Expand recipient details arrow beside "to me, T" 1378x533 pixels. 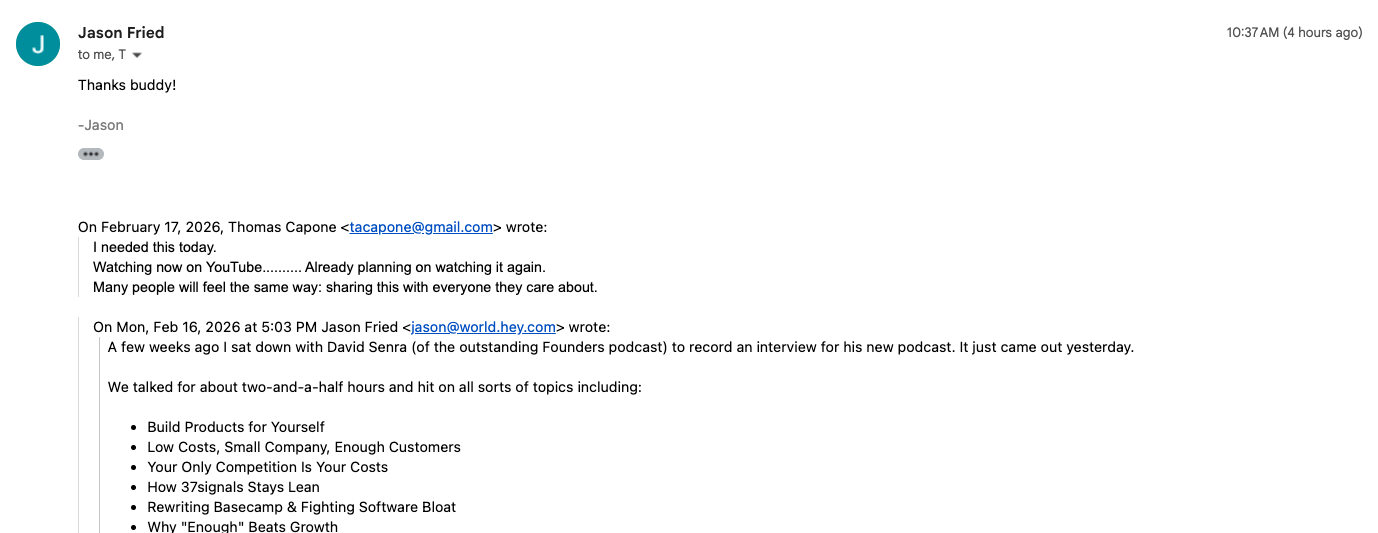click(137, 55)
